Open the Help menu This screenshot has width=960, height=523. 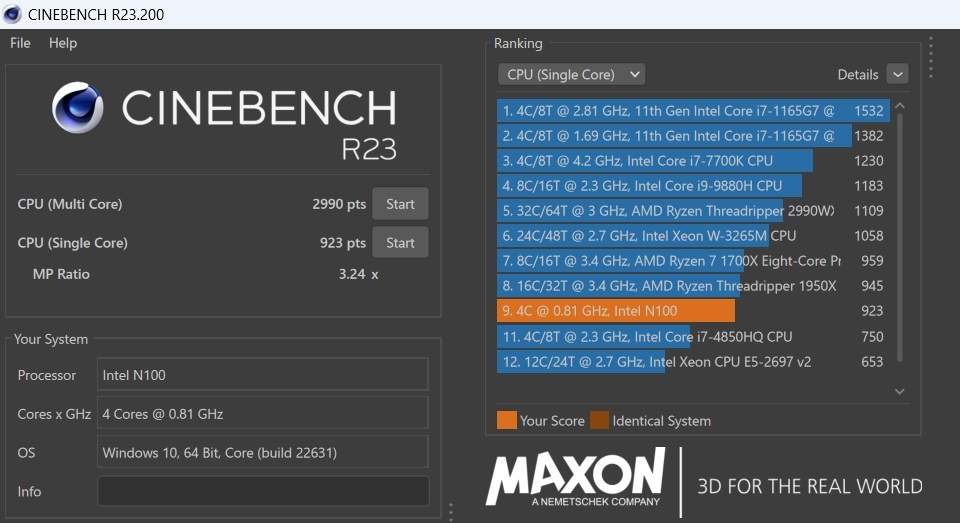click(x=63, y=43)
